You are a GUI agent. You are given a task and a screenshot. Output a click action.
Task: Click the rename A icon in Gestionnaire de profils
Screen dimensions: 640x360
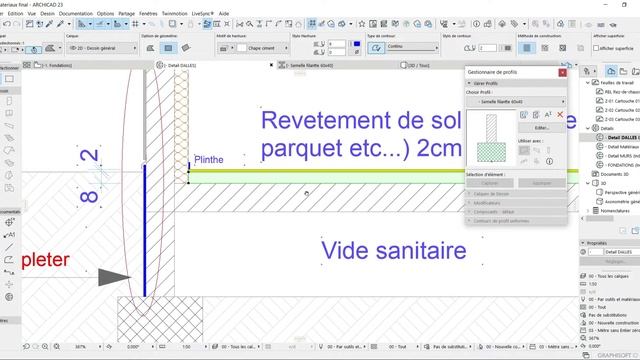click(548, 115)
